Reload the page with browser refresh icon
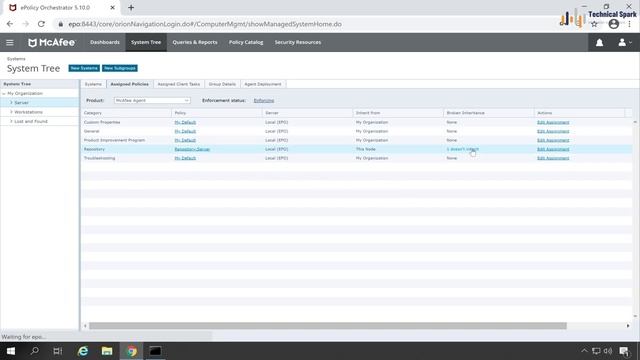This screenshot has height=360, width=640. [41, 24]
